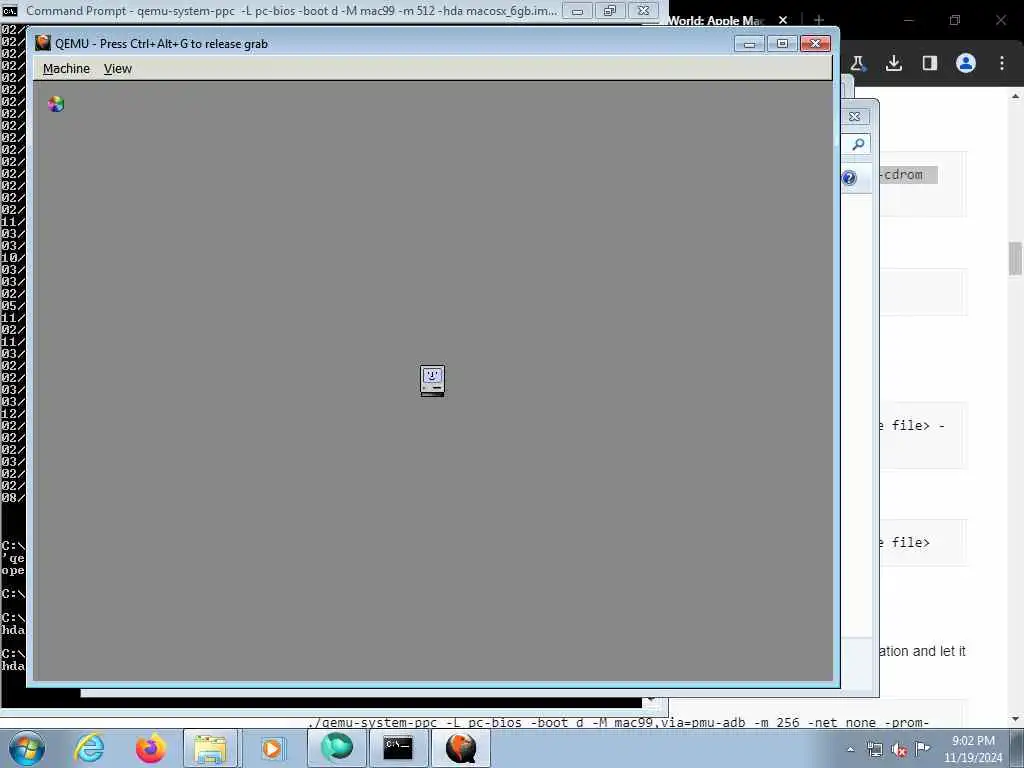The image size is (1024, 768).
Task: Click the QEMU window title icon
Action: (x=43, y=43)
